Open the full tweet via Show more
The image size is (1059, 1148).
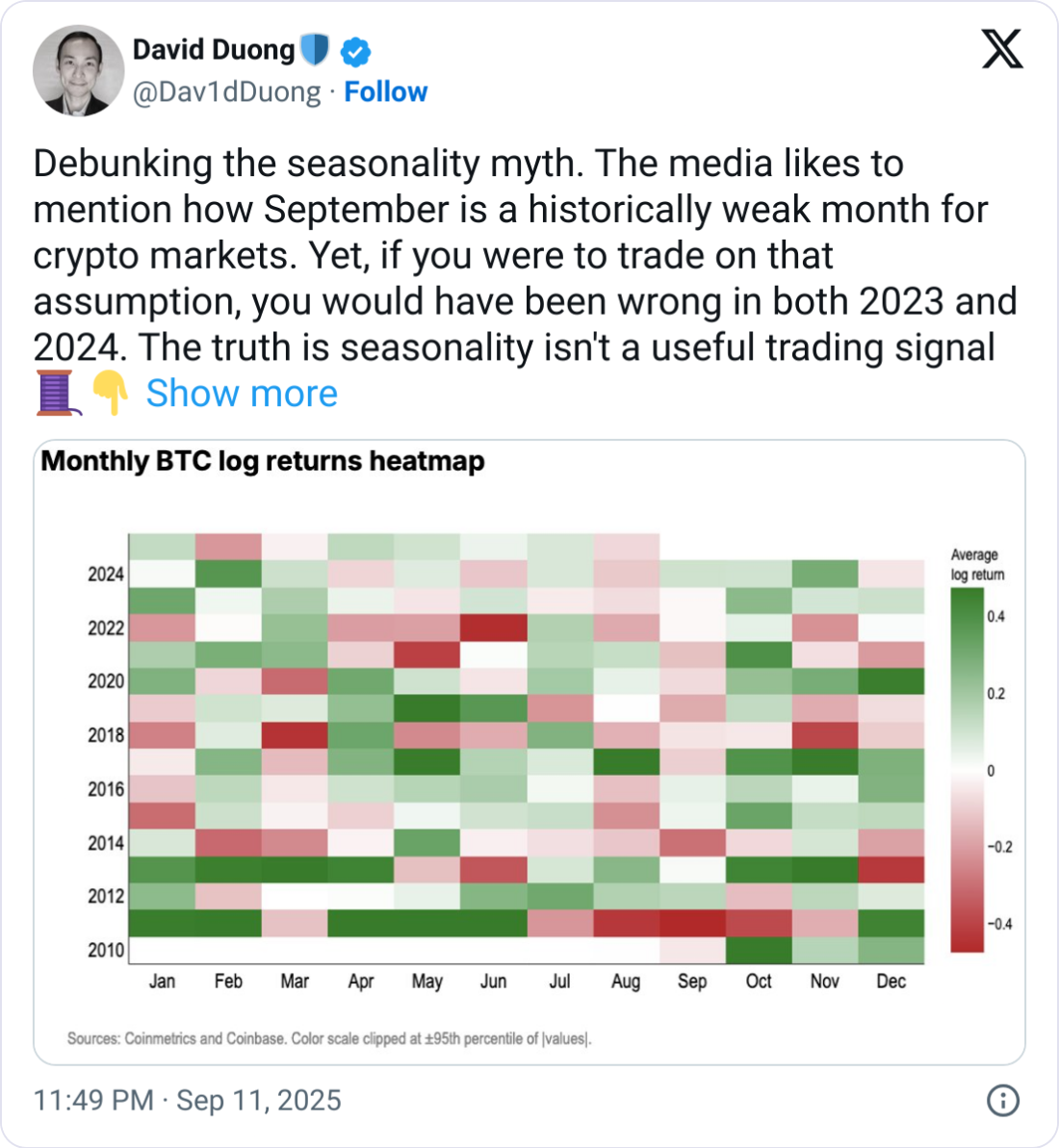[243, 393]
